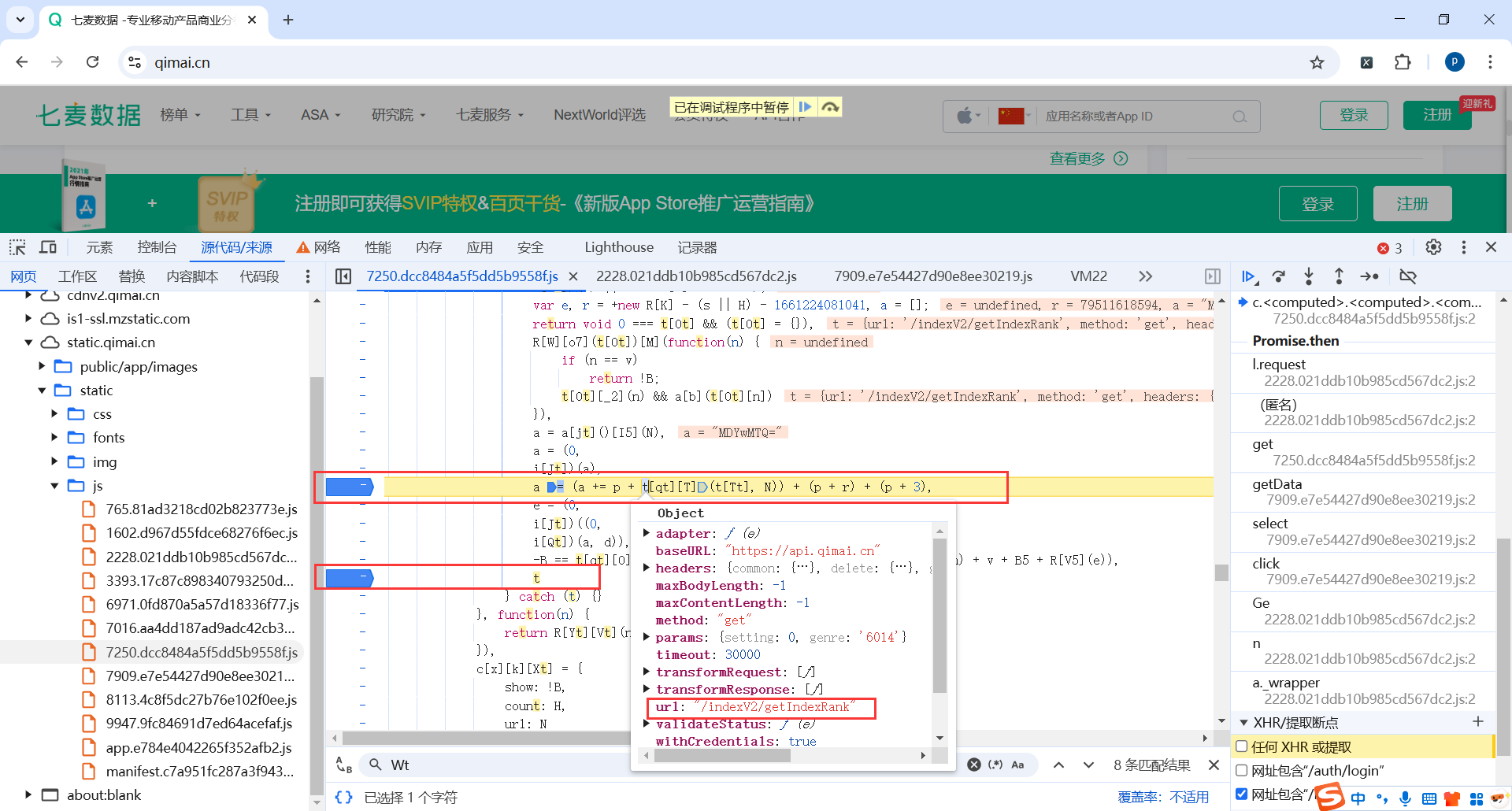Open DevTools settings gear

click(x=1433, y=247)
